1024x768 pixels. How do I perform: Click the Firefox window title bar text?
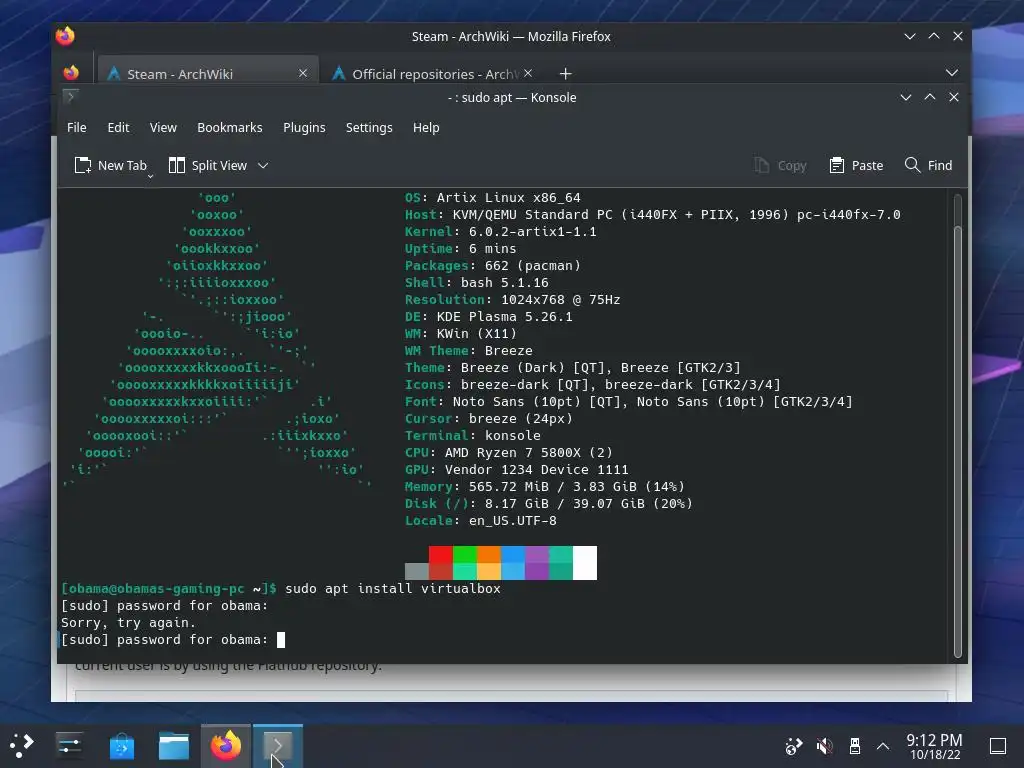(x=511, y=37)
